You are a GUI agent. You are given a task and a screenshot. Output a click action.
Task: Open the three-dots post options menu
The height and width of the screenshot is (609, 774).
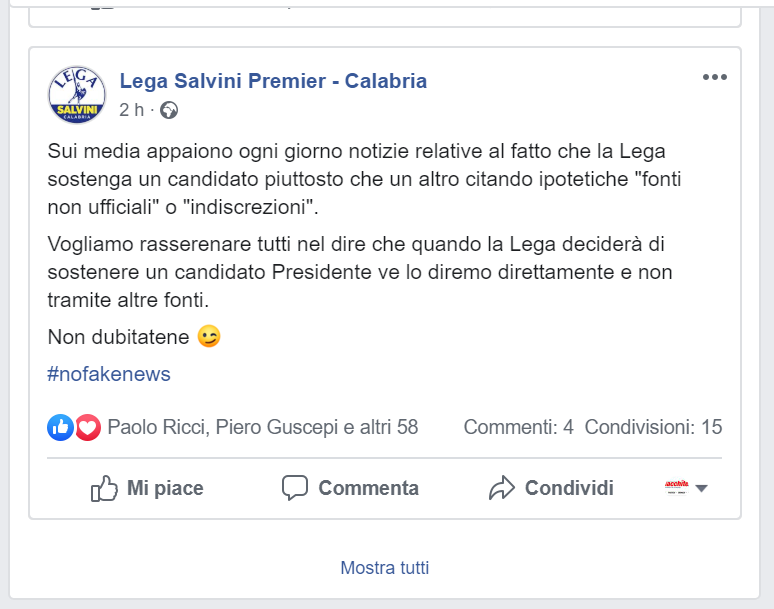[x=714, y=77]
